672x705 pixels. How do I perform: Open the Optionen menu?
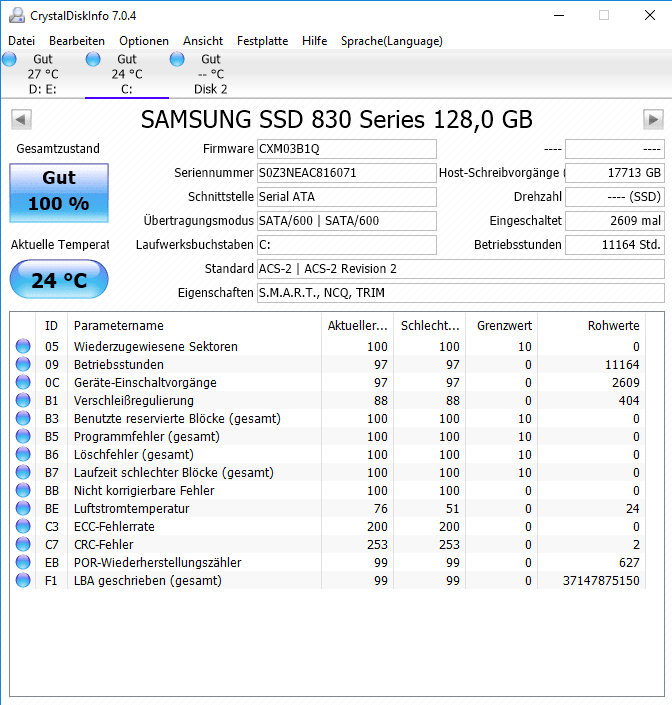[x=144, y=41]
